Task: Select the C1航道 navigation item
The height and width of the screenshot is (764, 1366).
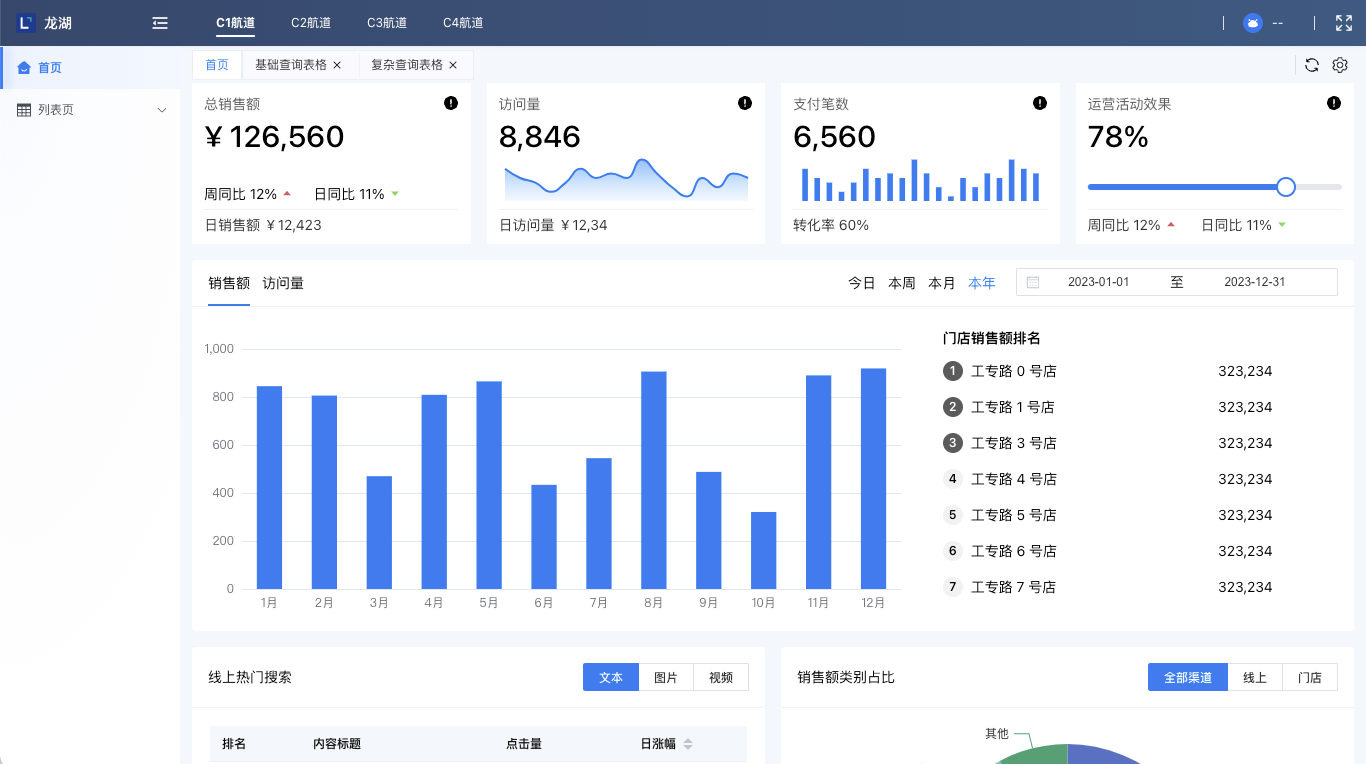Action: pyautogui.click(x=235, y=23)
